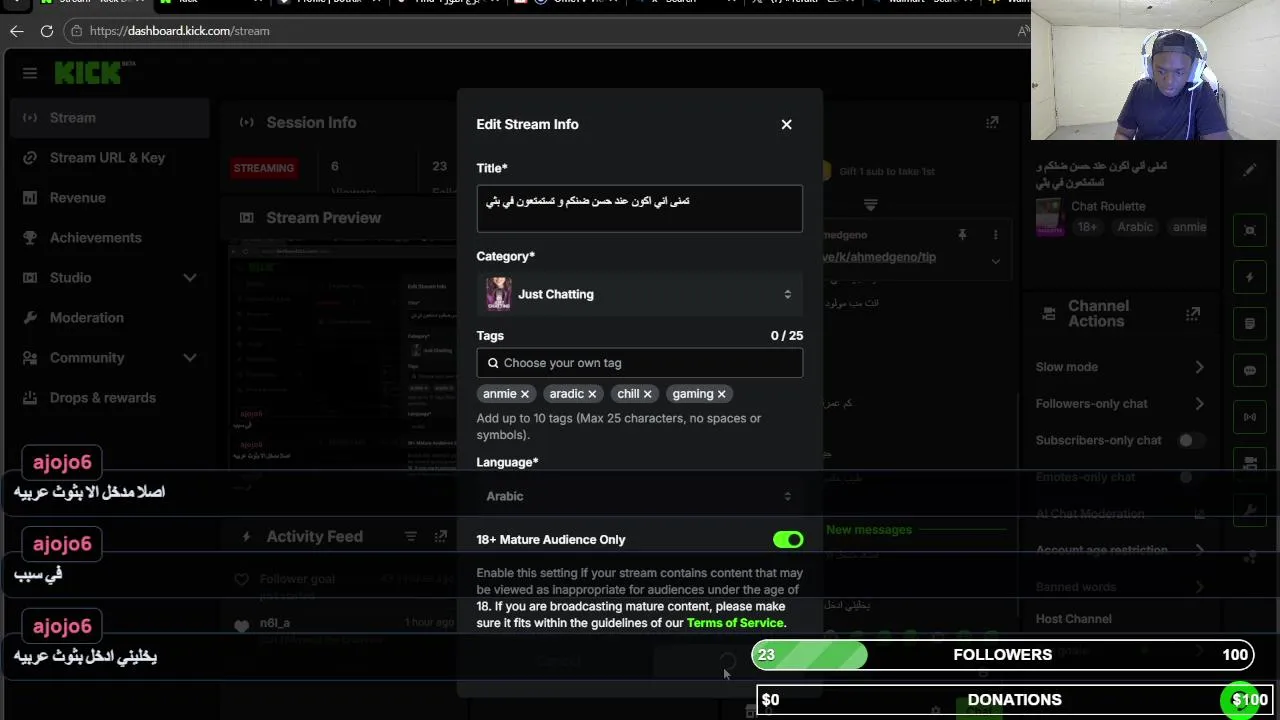This screenshot has height=720, width=1280.
Task: Click the camera icon in right toolbar
Action: 1250,463
